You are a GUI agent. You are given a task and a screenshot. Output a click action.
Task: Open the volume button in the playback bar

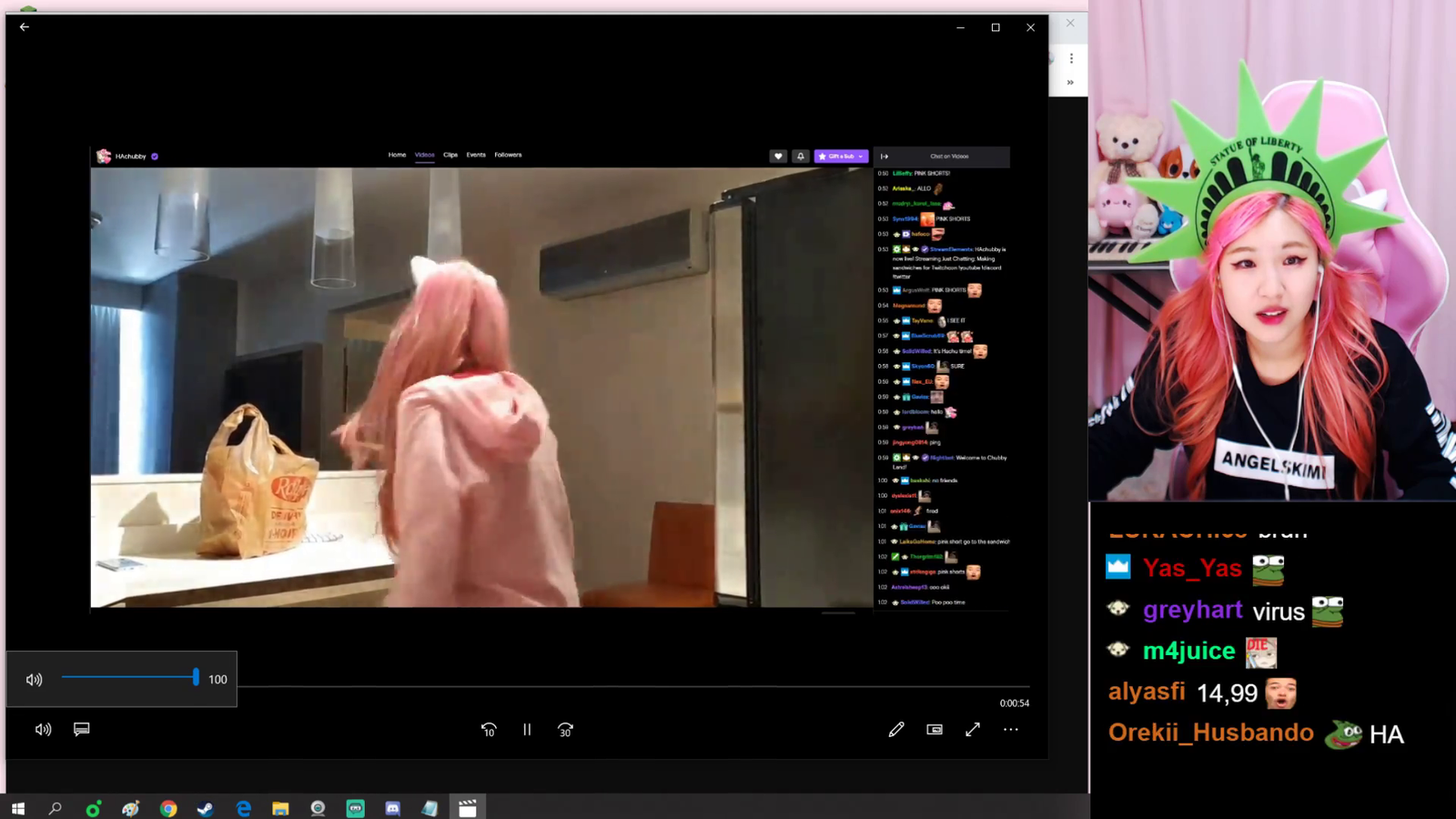click(x=43, y=730)
